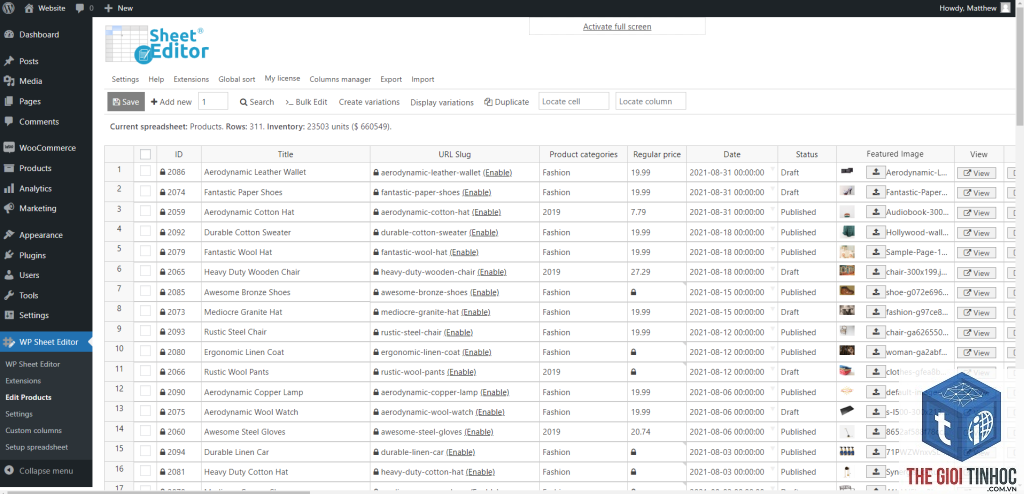Open Settings in the sheet editor toolbar
This screenshot has width=1024, height=494.
point(125,79)
